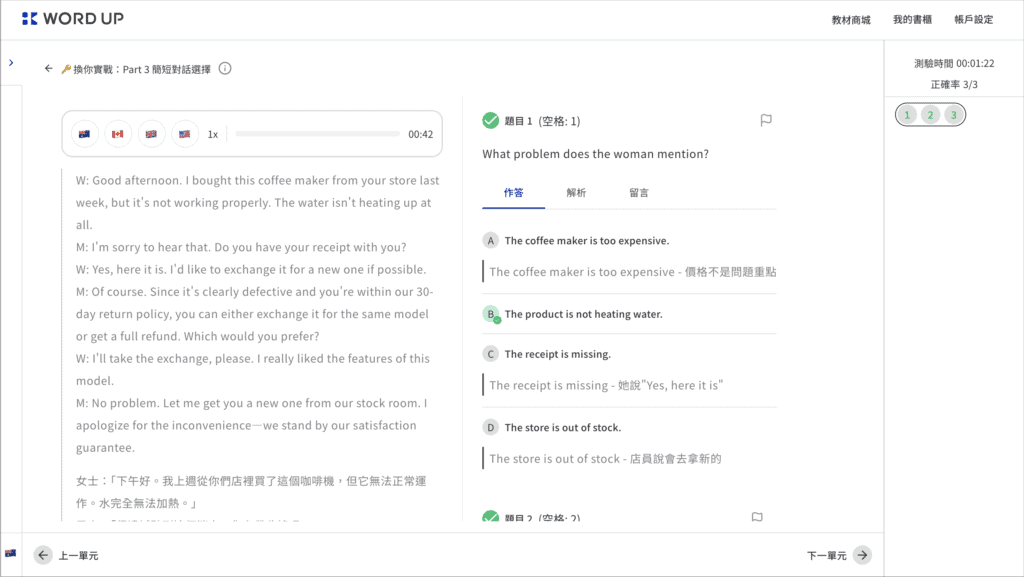The image size is (1024, 577).
Task: Change the 1x playback speed
Action: pyautogui.click(x=213, y=134)
